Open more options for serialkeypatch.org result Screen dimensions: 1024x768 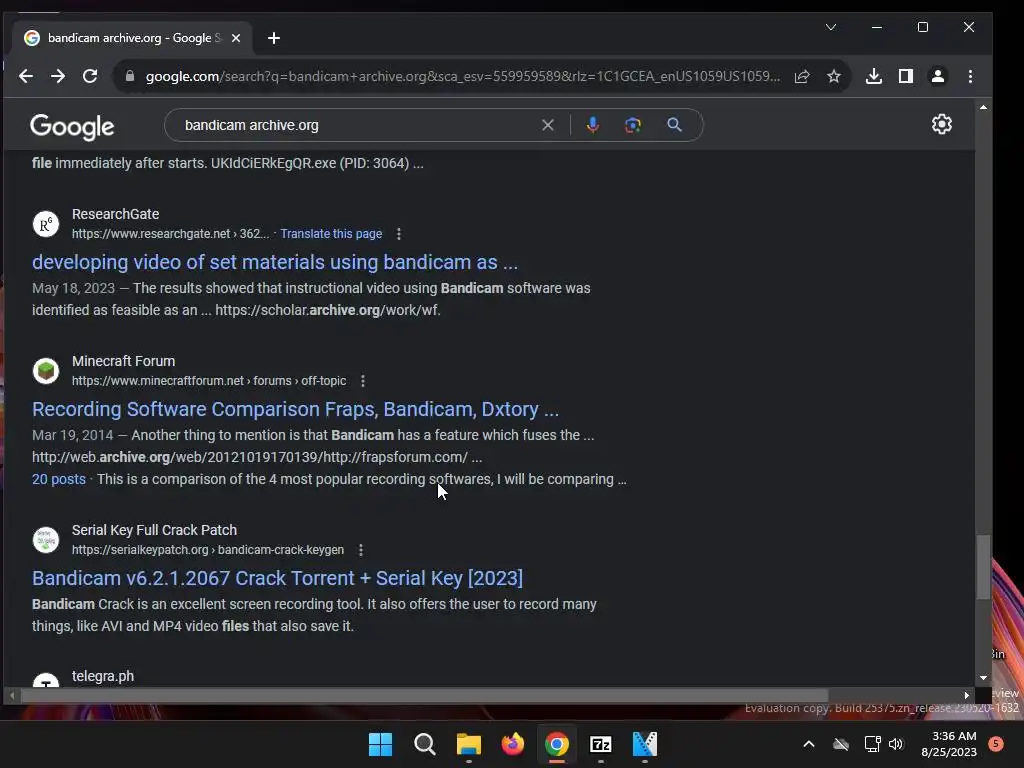click(x=360, y=550)
